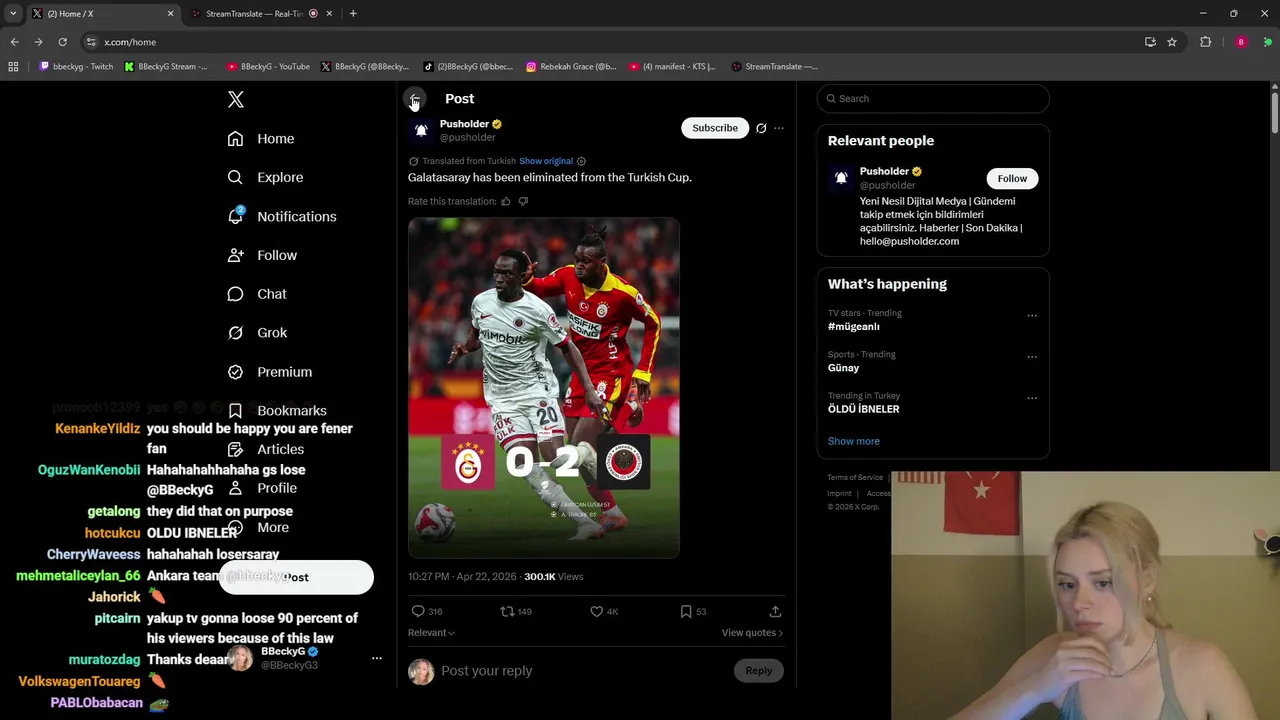Open the tab search dropdown arrow
Image resolution: width=1280 pixels, height=720 pixels.
click(x=13, y=14)
